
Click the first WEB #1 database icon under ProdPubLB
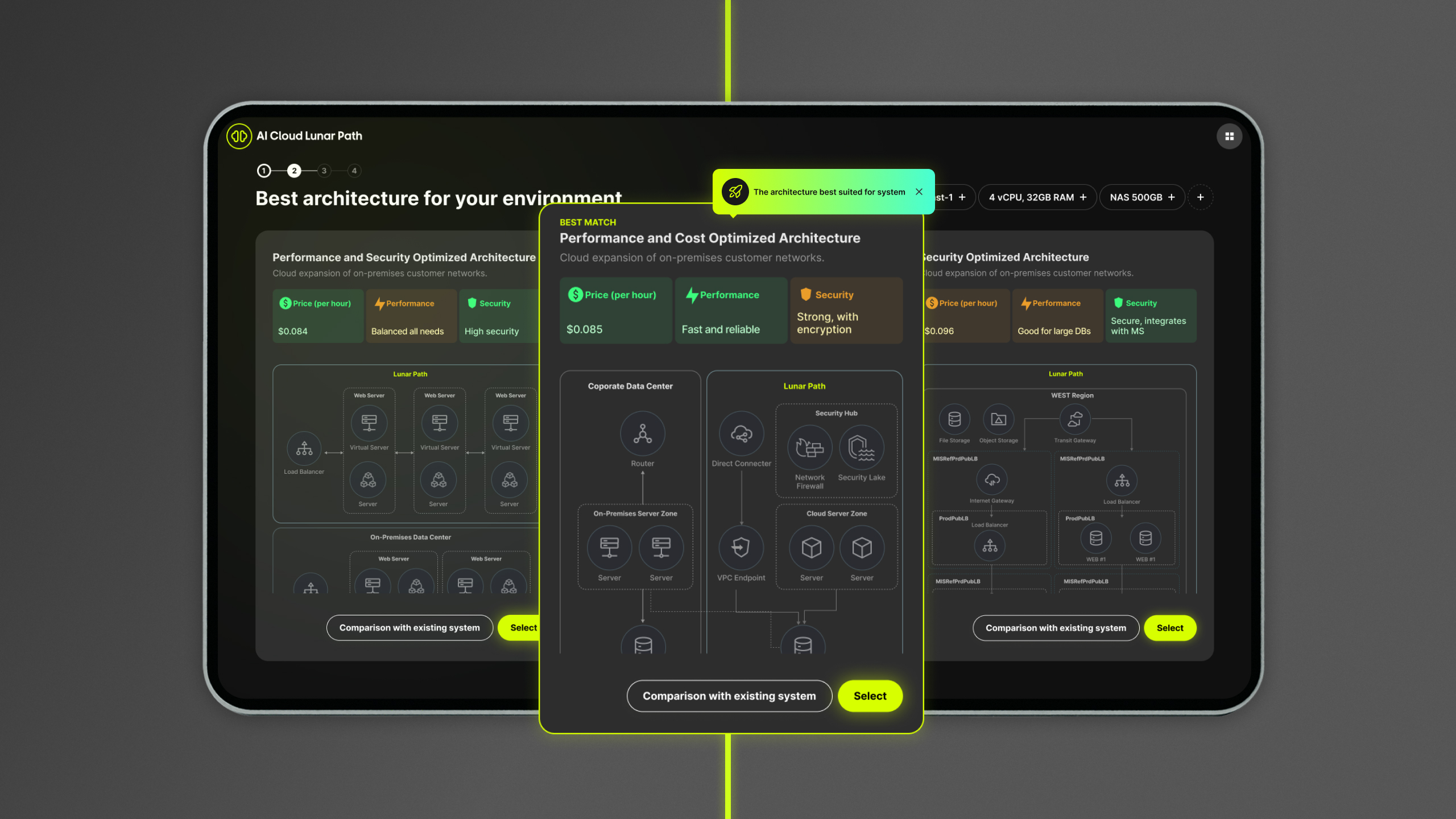[1096, 538]
